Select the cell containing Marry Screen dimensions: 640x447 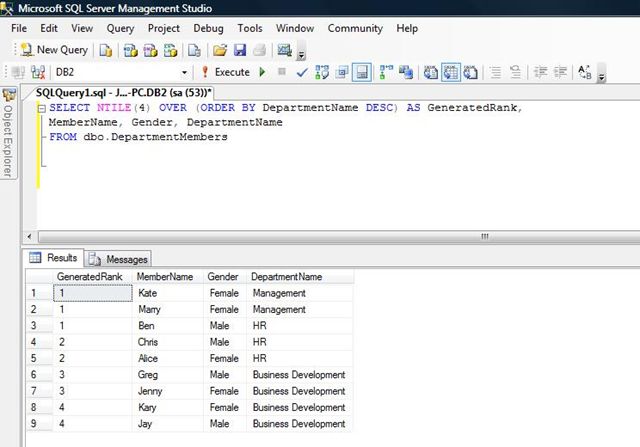point(168,309)
